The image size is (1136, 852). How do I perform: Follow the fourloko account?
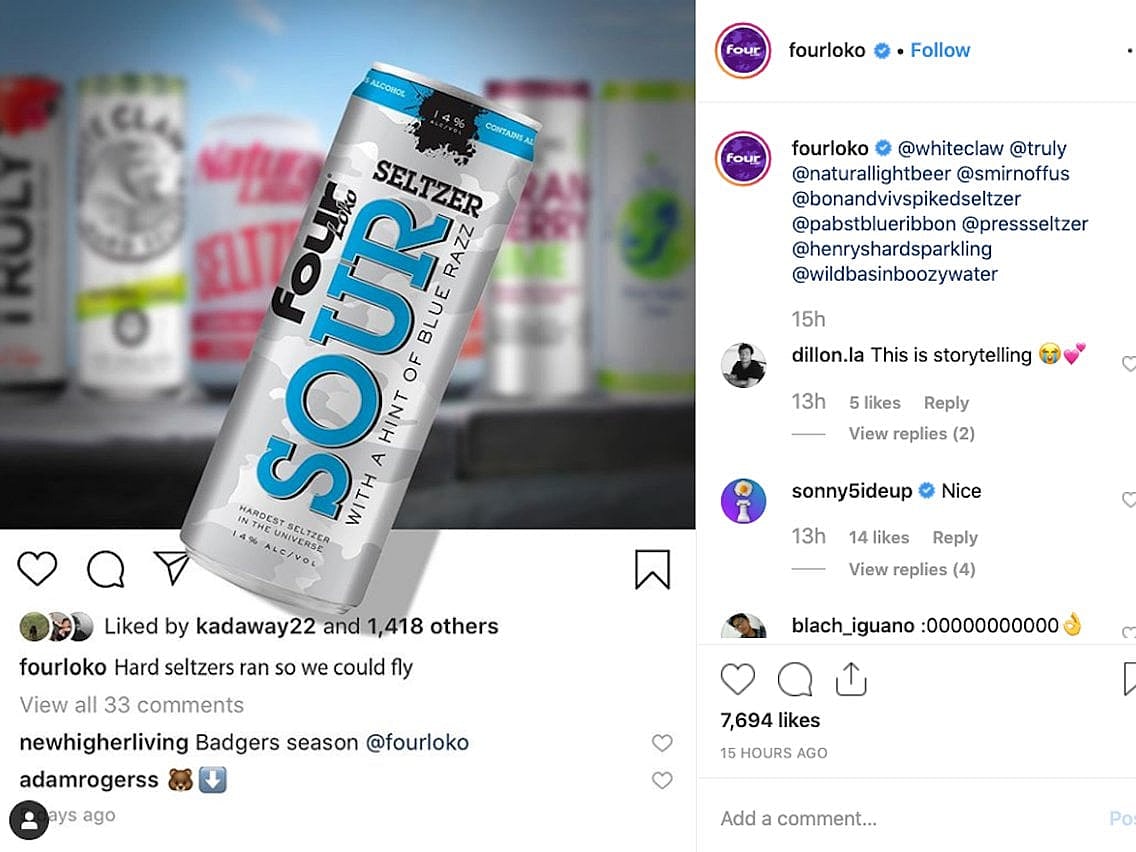point(940,50)
